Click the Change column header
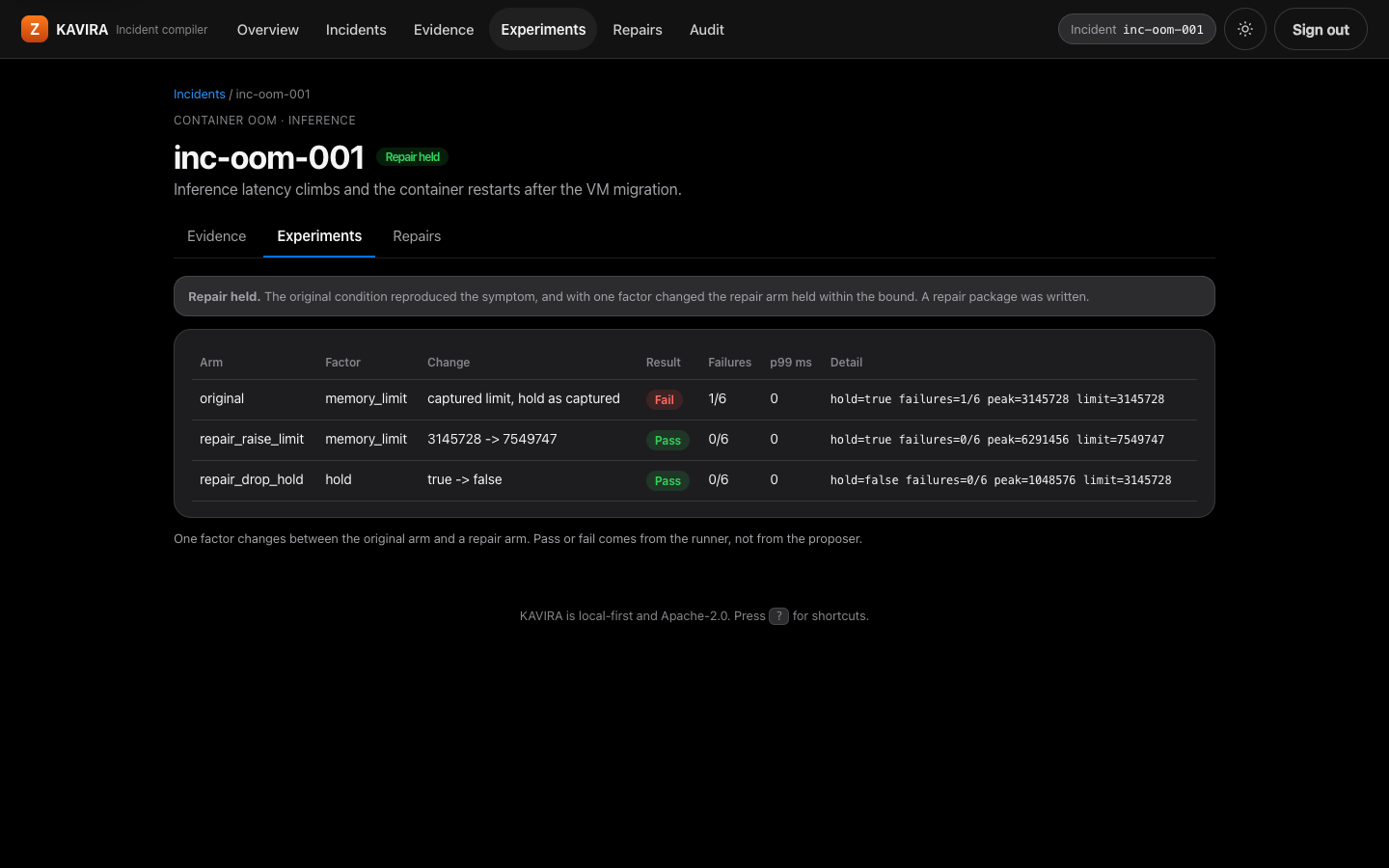Viewport: 1389px width, 868px height. [449, 363]
